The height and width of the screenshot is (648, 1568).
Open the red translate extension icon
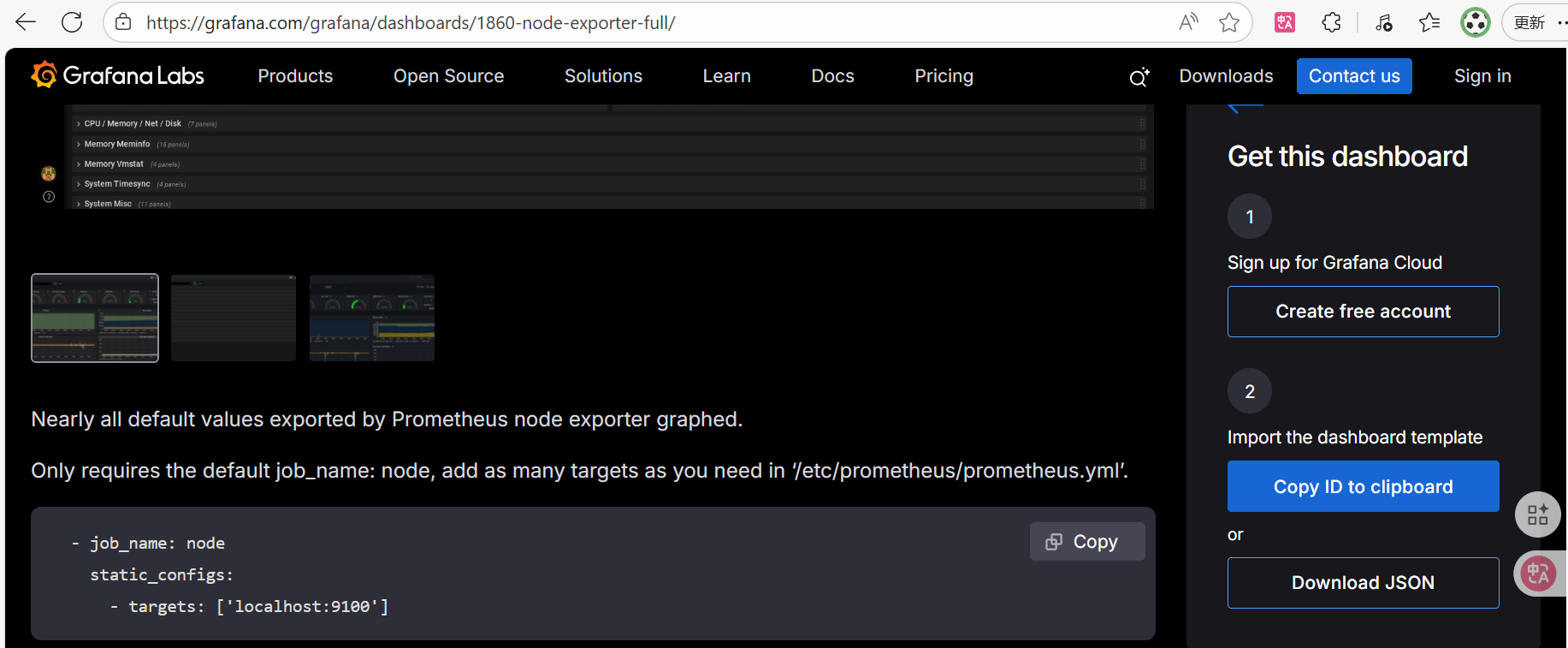click(x=1285, y=22)
